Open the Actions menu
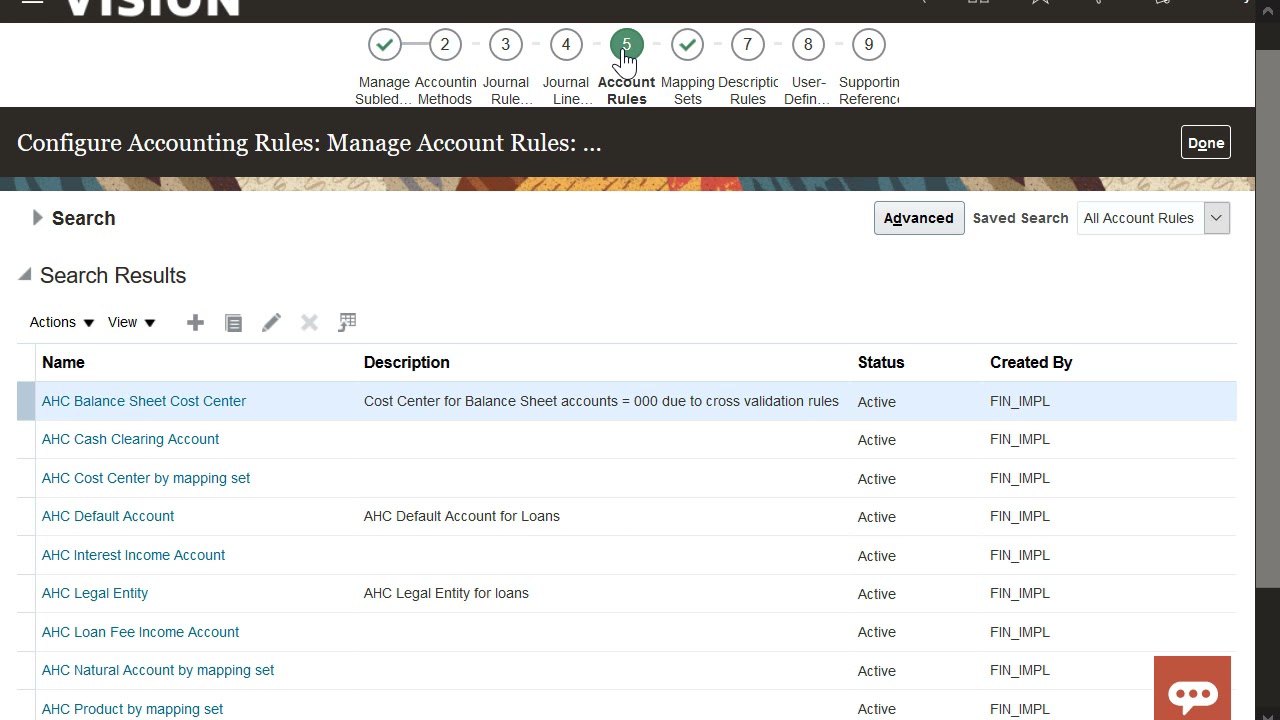Screen dimensions: 1280x720 (x=61, y=322)
